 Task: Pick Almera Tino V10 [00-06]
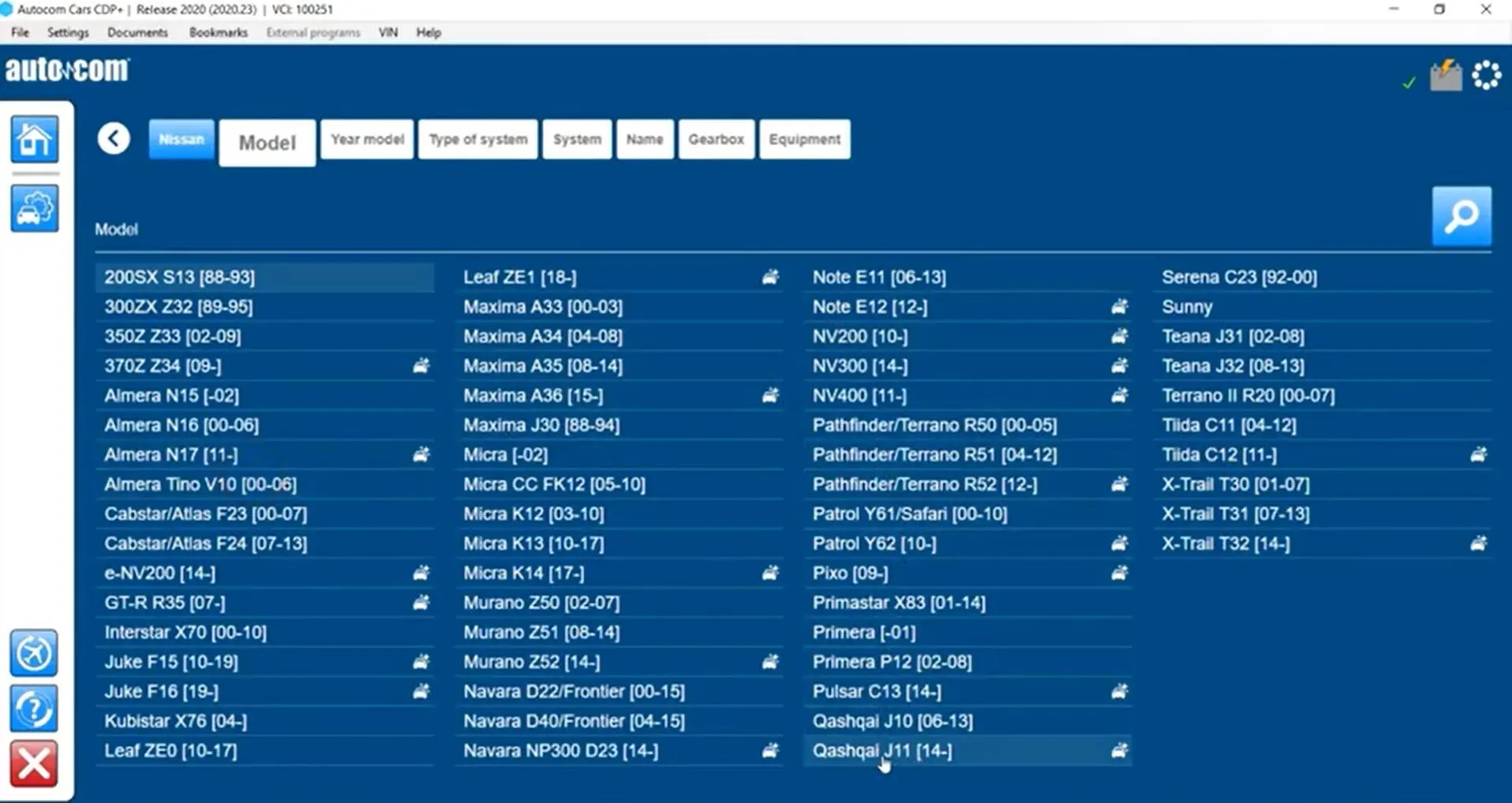coord(265,484)
